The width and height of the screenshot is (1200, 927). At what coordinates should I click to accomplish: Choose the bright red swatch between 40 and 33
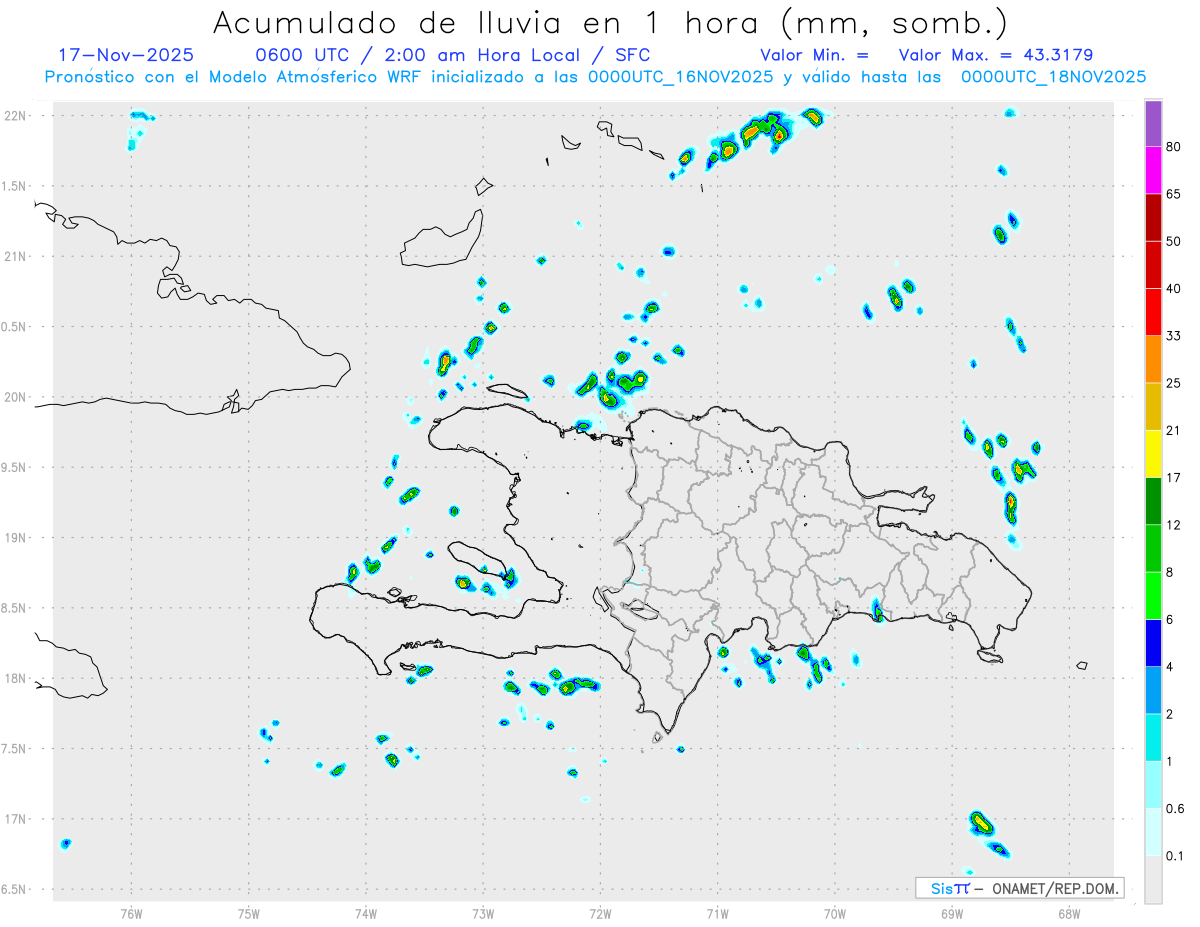click(1153, 312)
